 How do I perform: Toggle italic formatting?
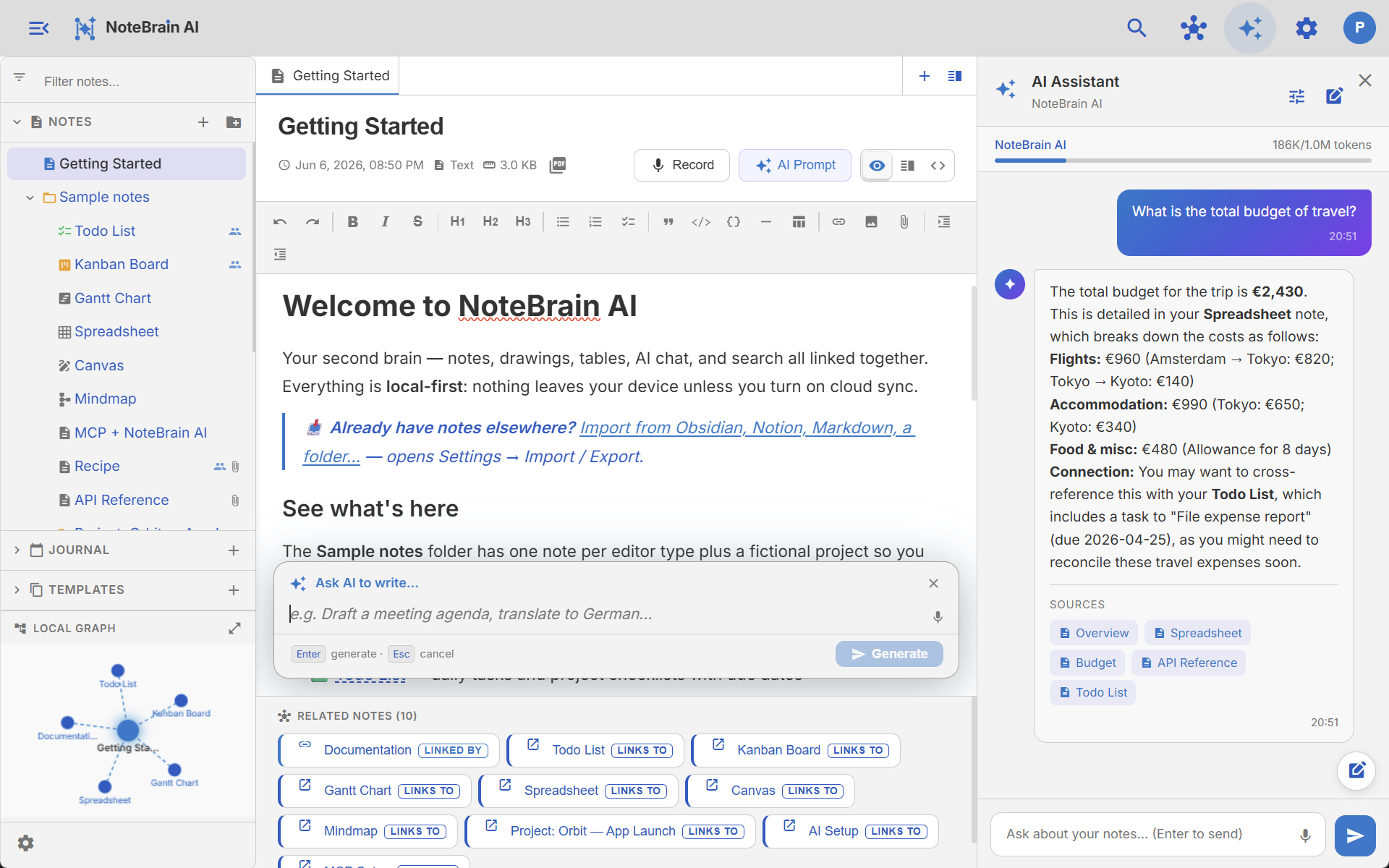385,222
